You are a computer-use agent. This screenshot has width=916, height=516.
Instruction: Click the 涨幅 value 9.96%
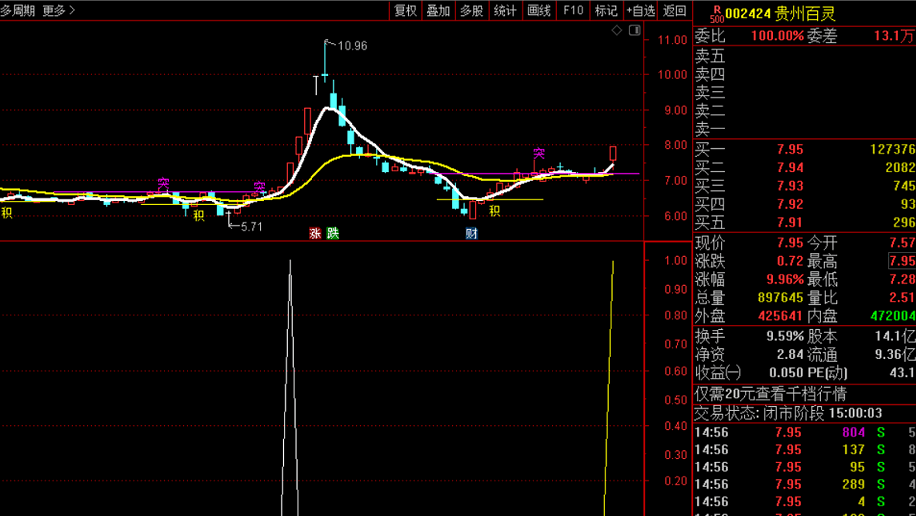click(785, 279)
